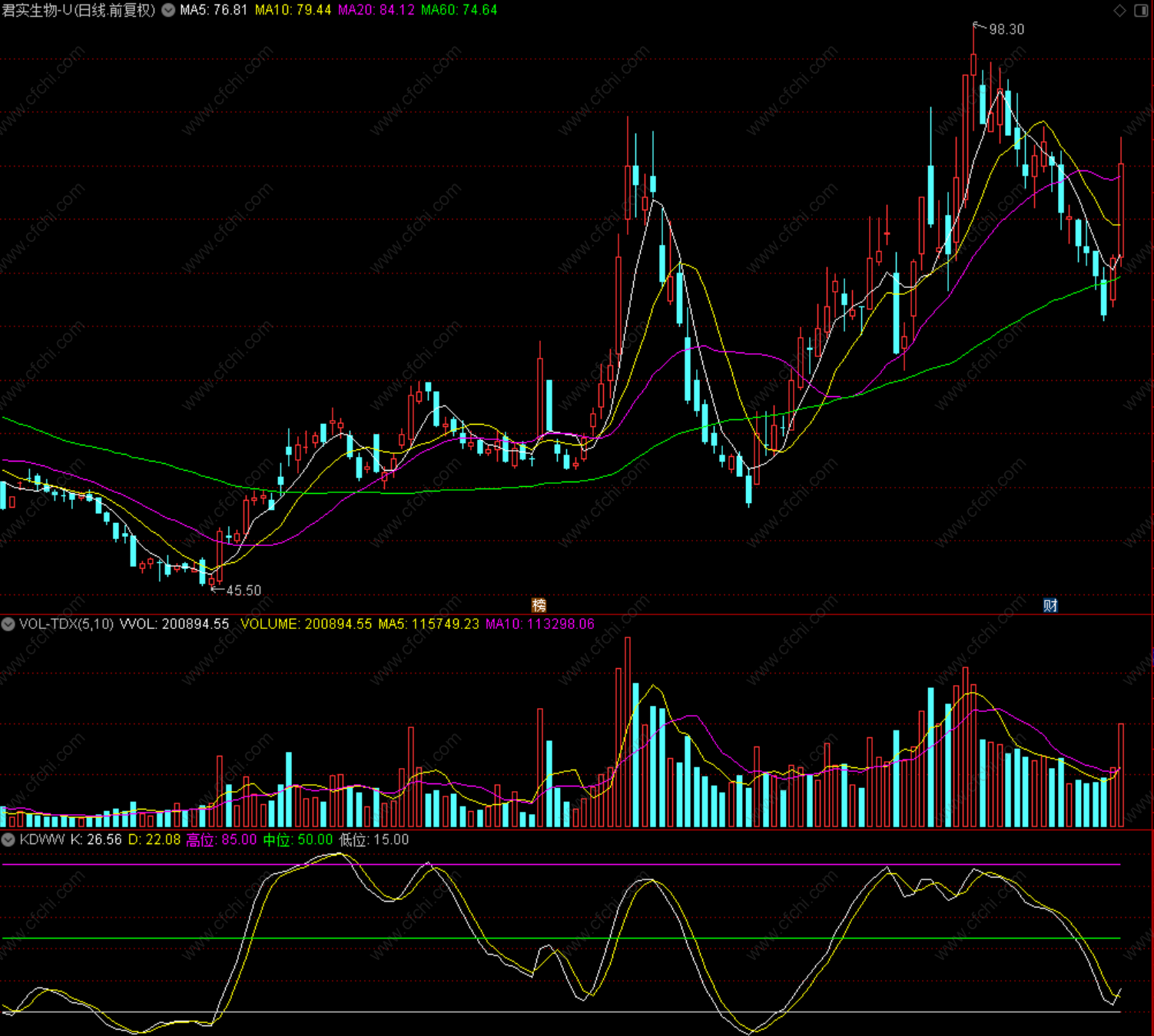1154x1036 pixels.
Task: Toggle the side panel icon at top right
Action: [x=1141, y=10]
